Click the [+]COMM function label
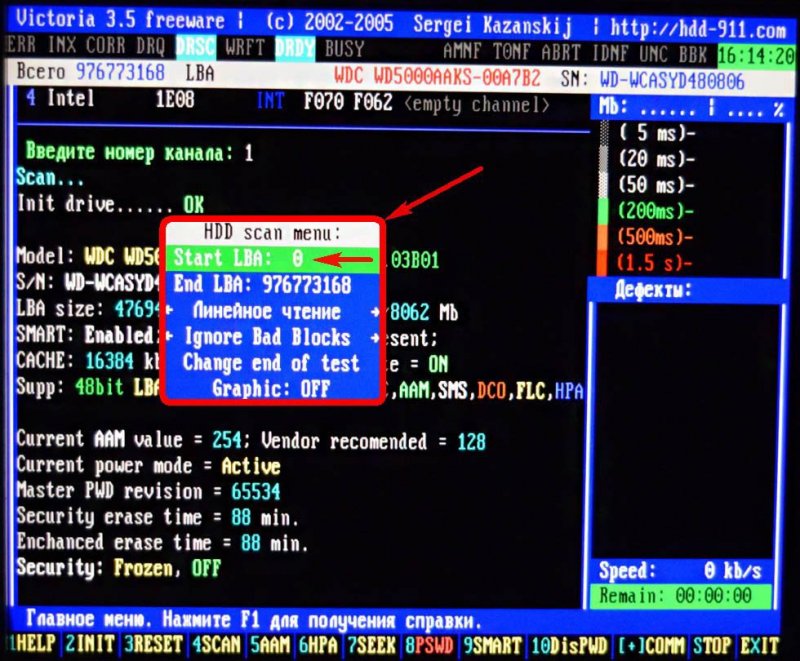This screenshot has height=661, width=800. click(651, 646)
